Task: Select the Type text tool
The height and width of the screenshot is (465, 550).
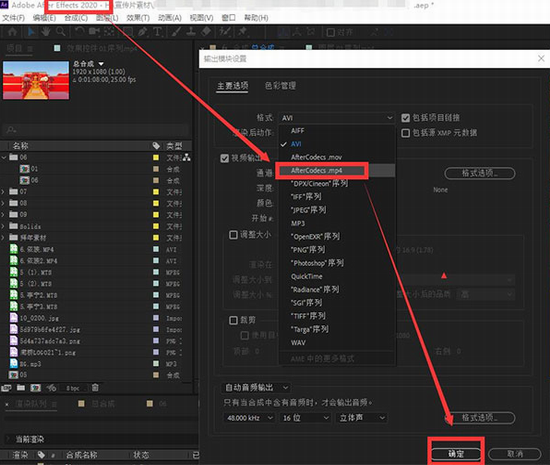Action: [157, 32]
